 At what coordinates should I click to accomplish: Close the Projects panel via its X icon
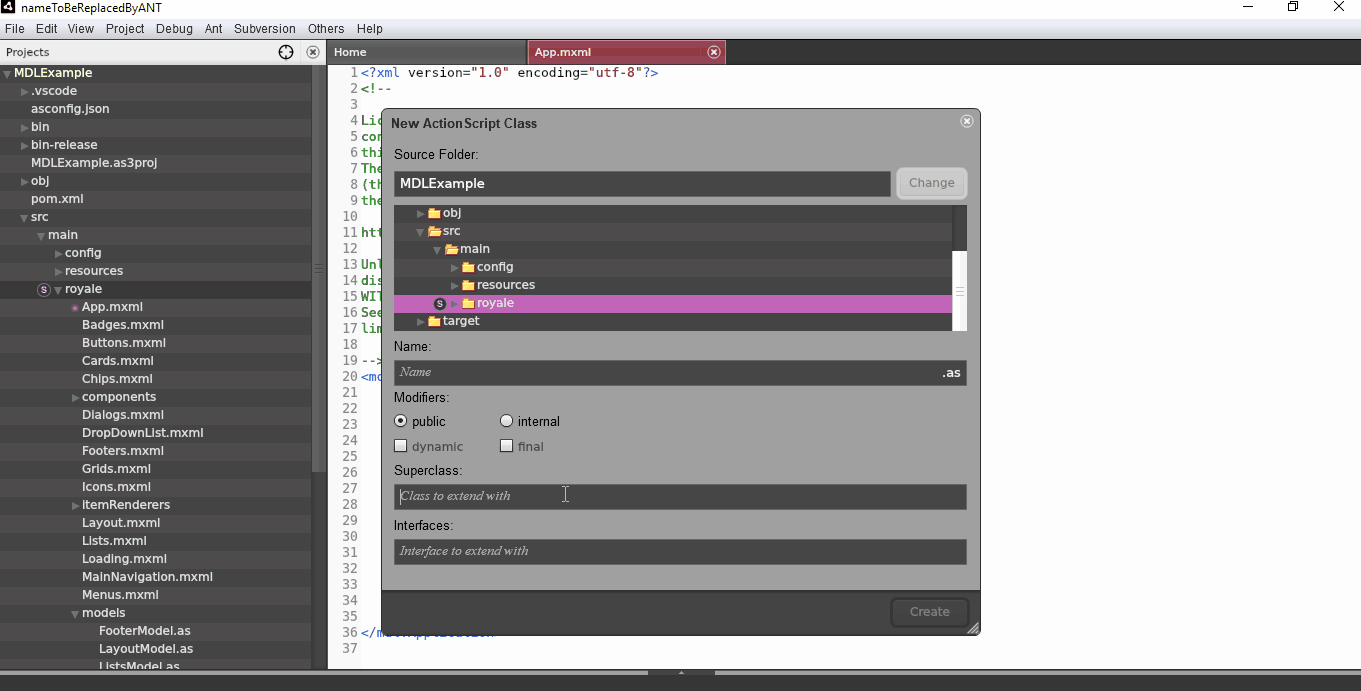(x=312, y=51)
